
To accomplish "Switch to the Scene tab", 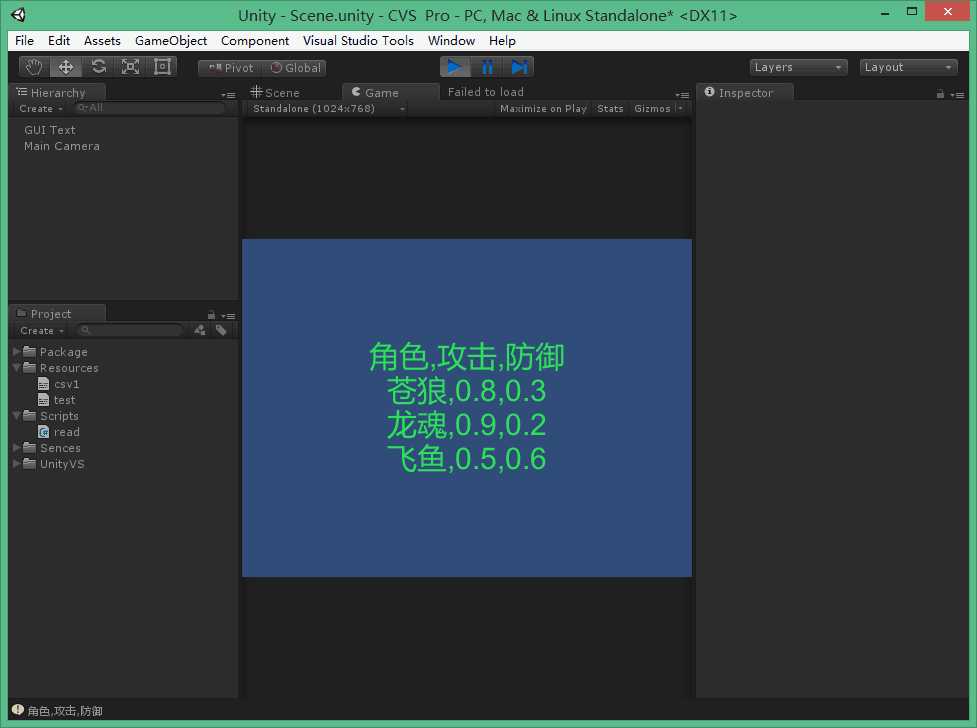I will (275, 92).
